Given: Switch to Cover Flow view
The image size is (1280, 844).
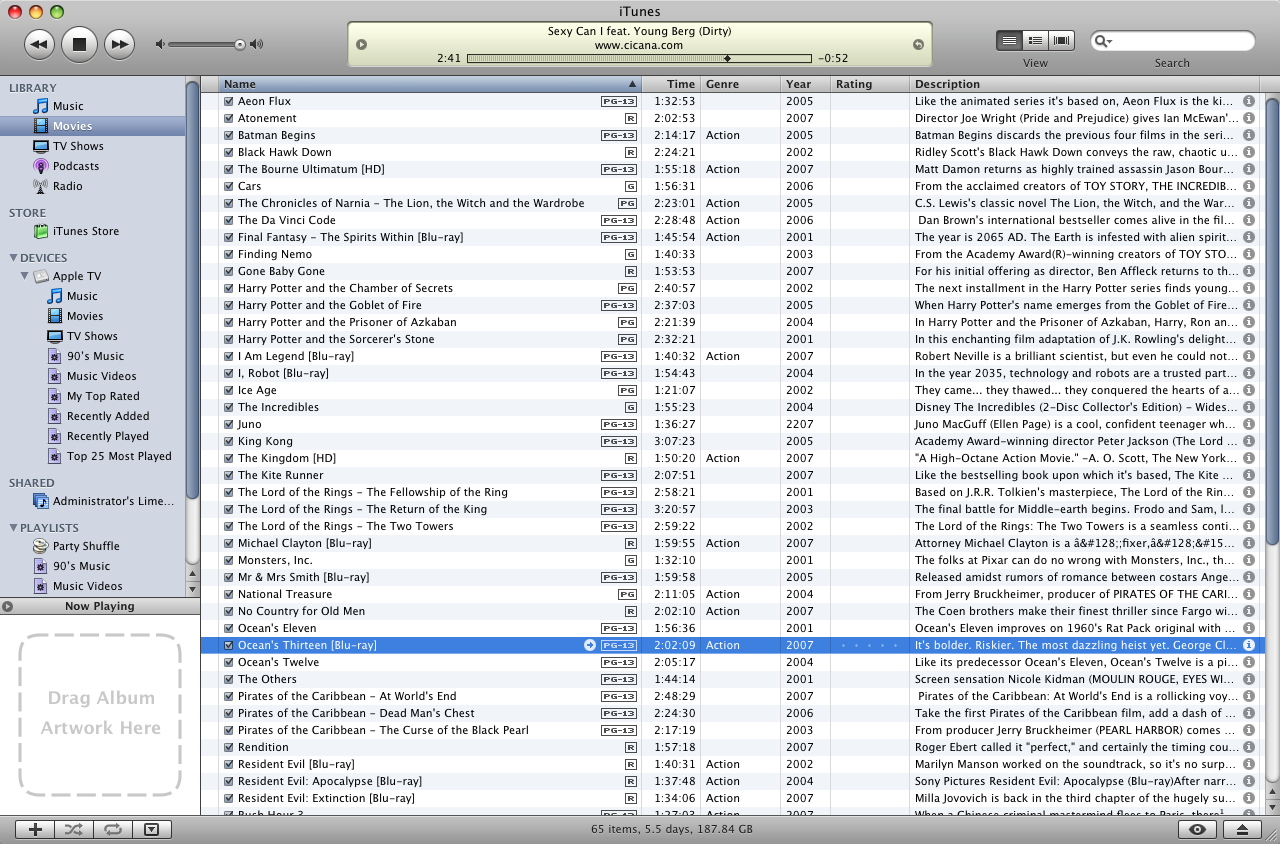Looking at the screenshot, I should [1061, 40].
